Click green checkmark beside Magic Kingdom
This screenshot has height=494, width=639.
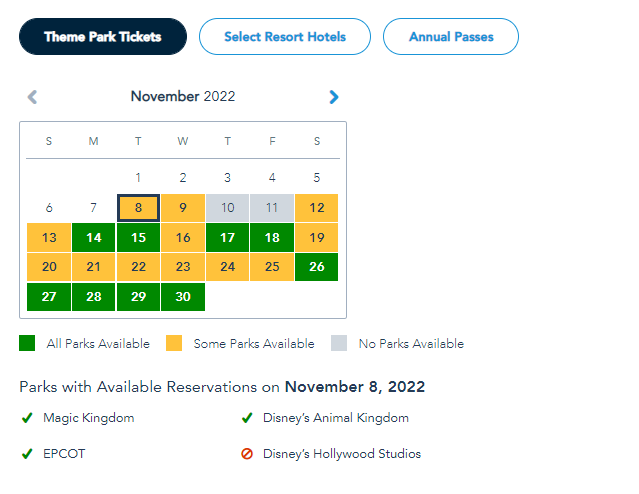(x=27, y=418)
